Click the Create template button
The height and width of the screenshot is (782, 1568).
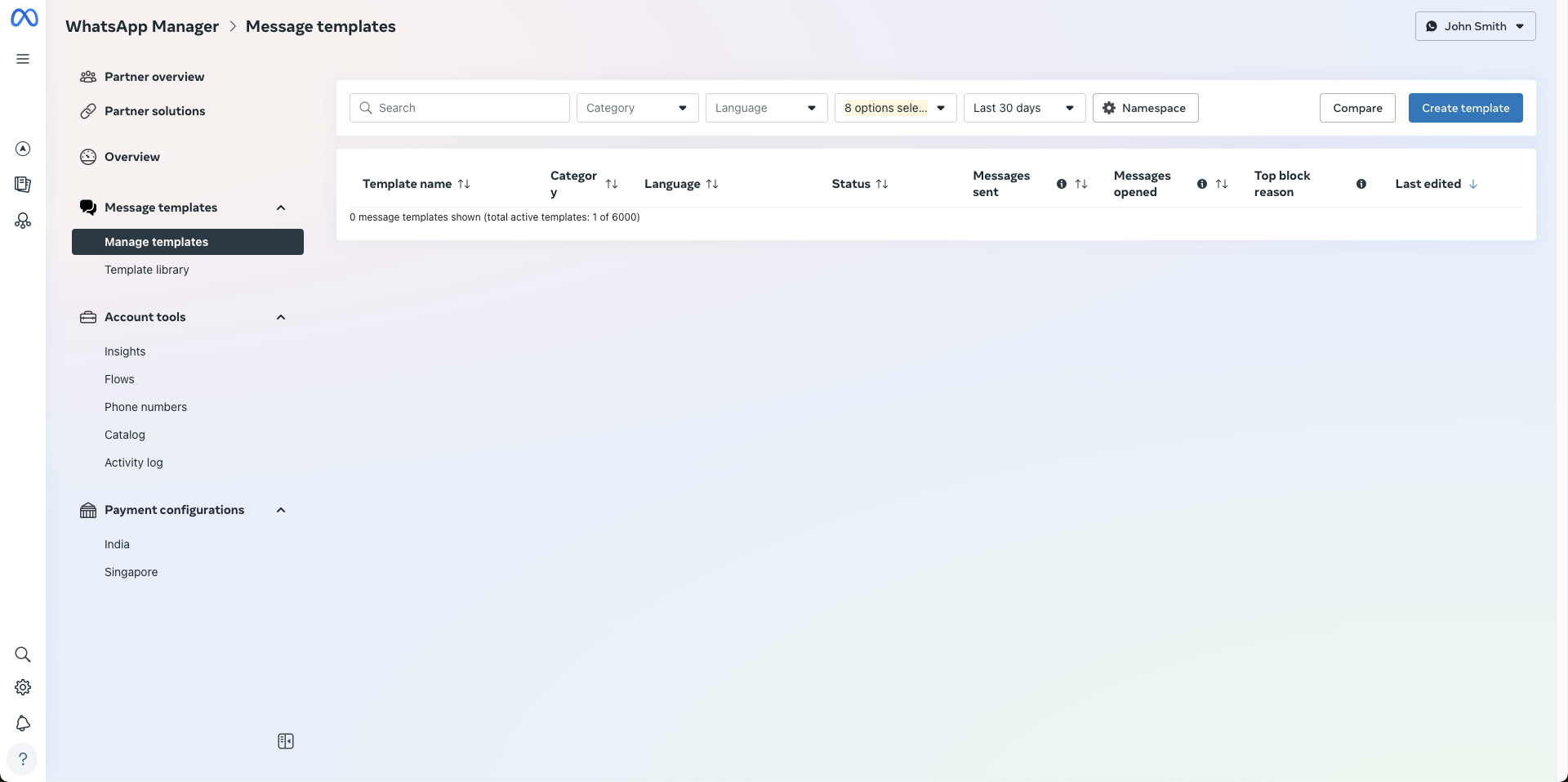click(1465, 108)
